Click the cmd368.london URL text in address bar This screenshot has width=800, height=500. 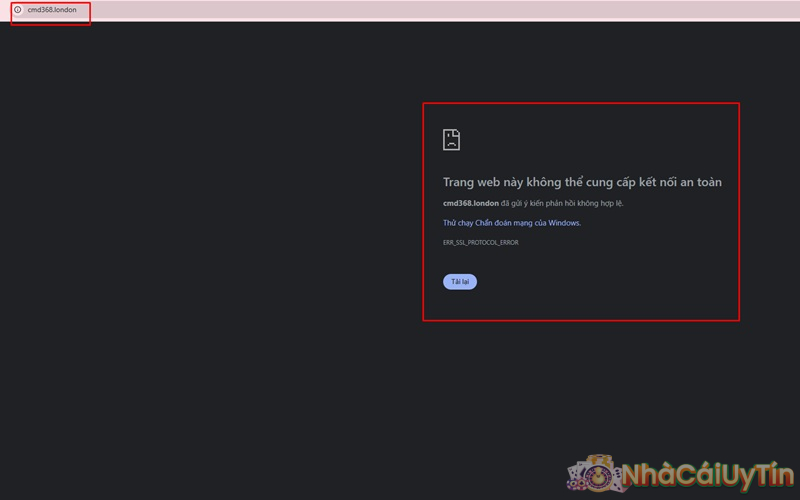coord(51,10)
